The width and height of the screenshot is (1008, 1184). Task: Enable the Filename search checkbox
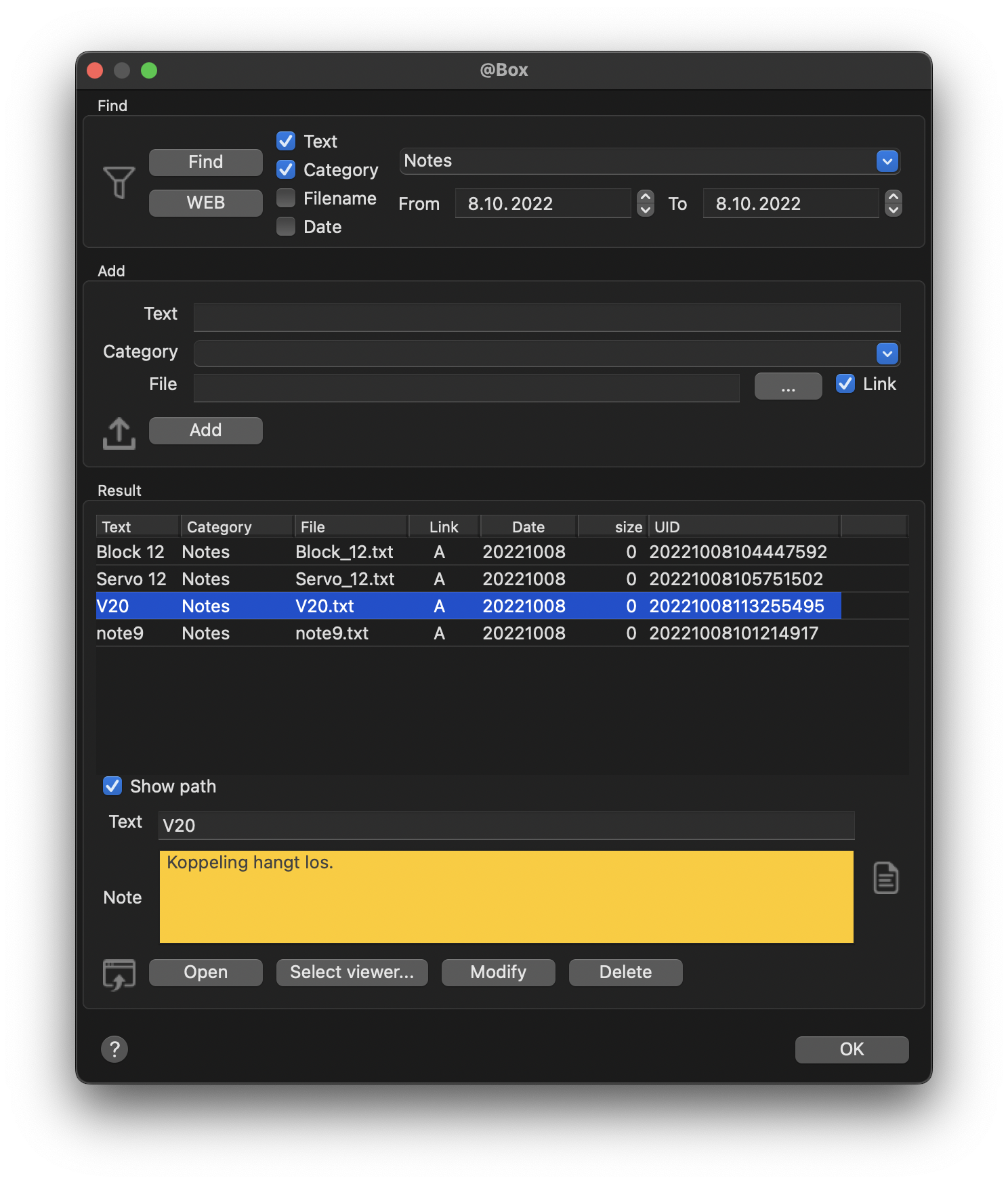point(286,198)
